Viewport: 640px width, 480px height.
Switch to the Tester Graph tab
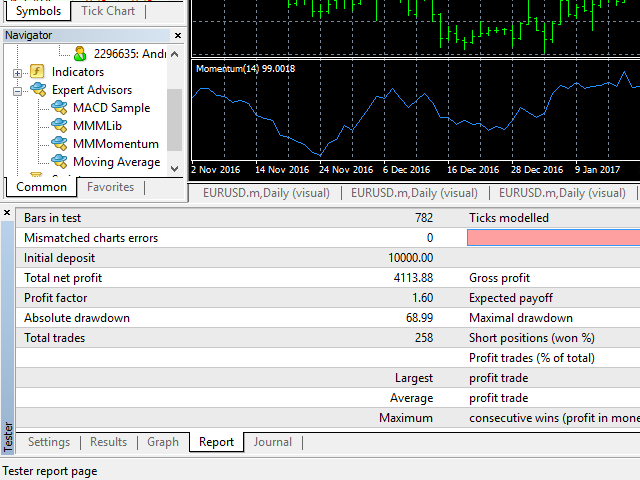pyautogui.click(x=163, y=442)
